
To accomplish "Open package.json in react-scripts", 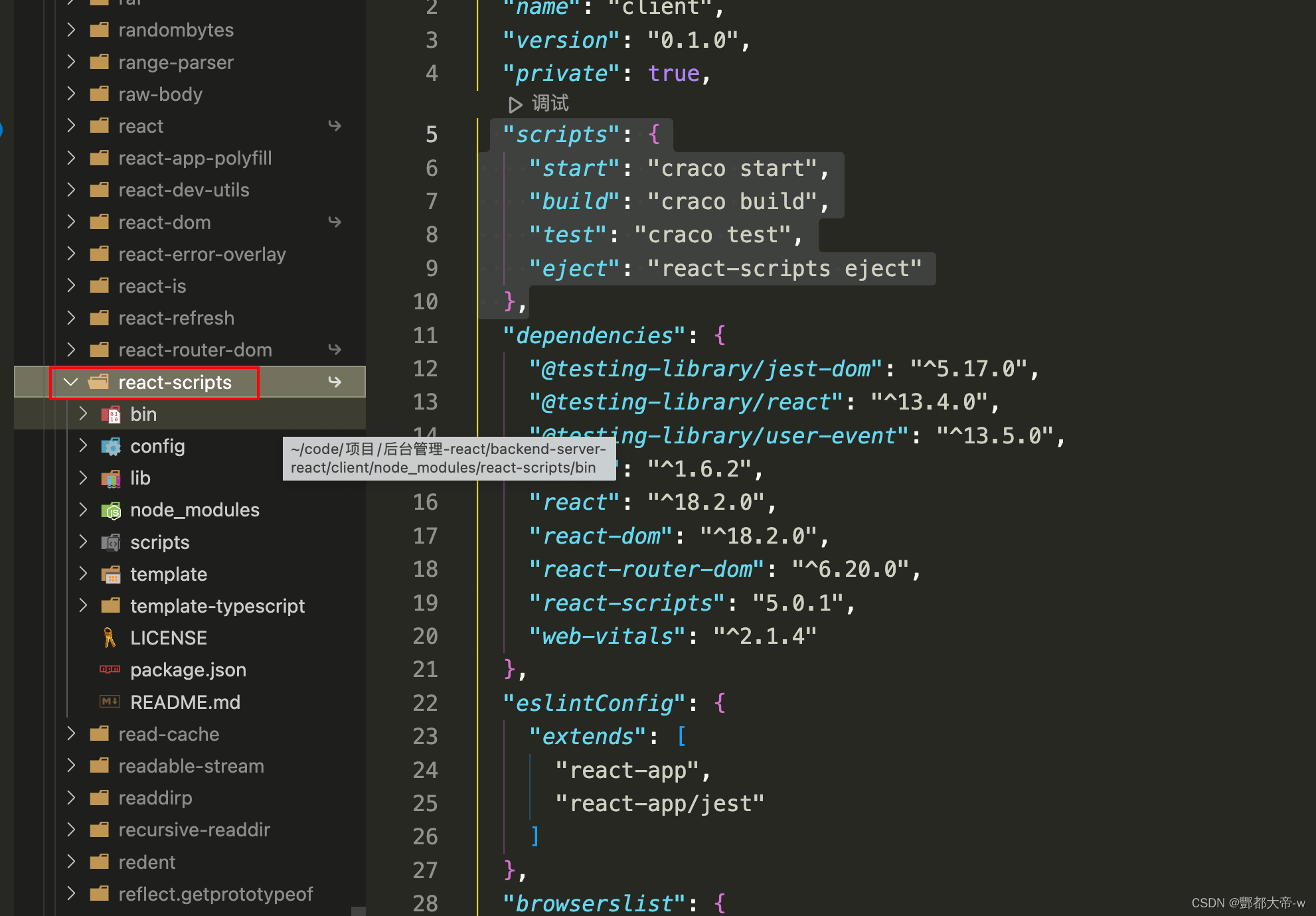I will (x=188, y=670).
